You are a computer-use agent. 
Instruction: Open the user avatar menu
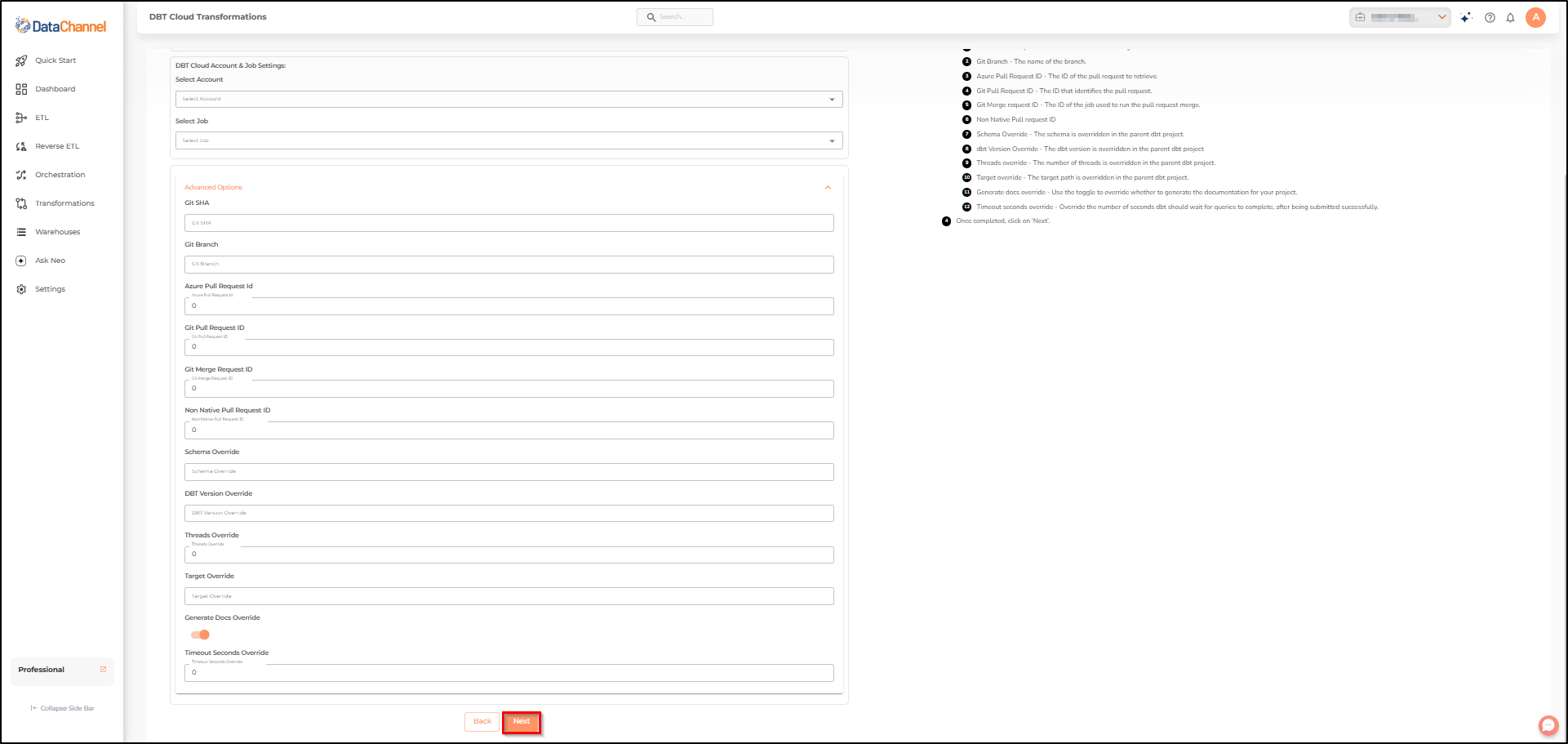(1535, 17)
